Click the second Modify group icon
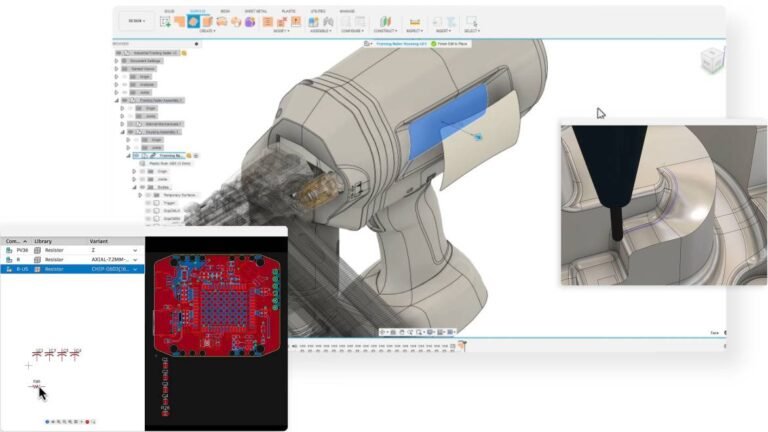768x432 pixels. click(282, 22)
